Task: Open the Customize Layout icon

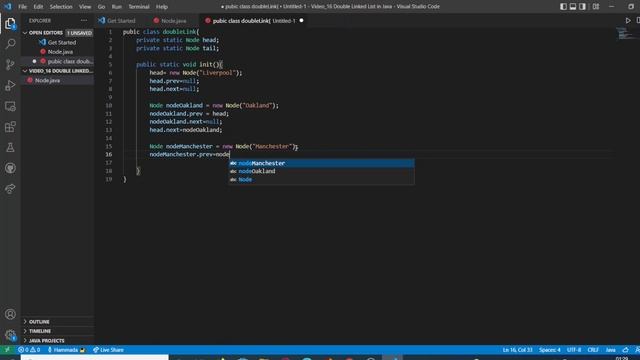Action: coord(596,7)
